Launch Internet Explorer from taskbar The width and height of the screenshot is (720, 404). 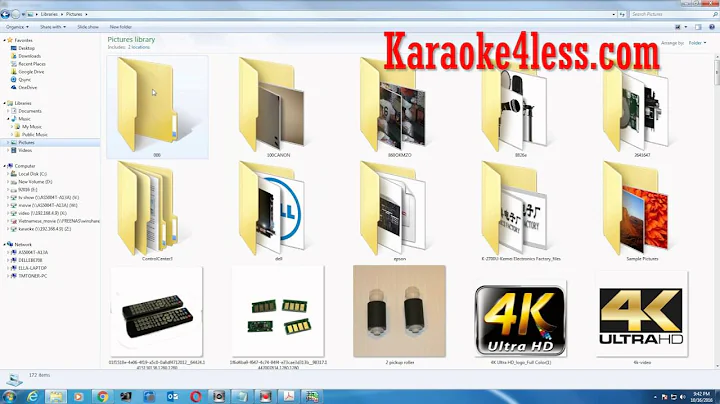tap(33, 396)
